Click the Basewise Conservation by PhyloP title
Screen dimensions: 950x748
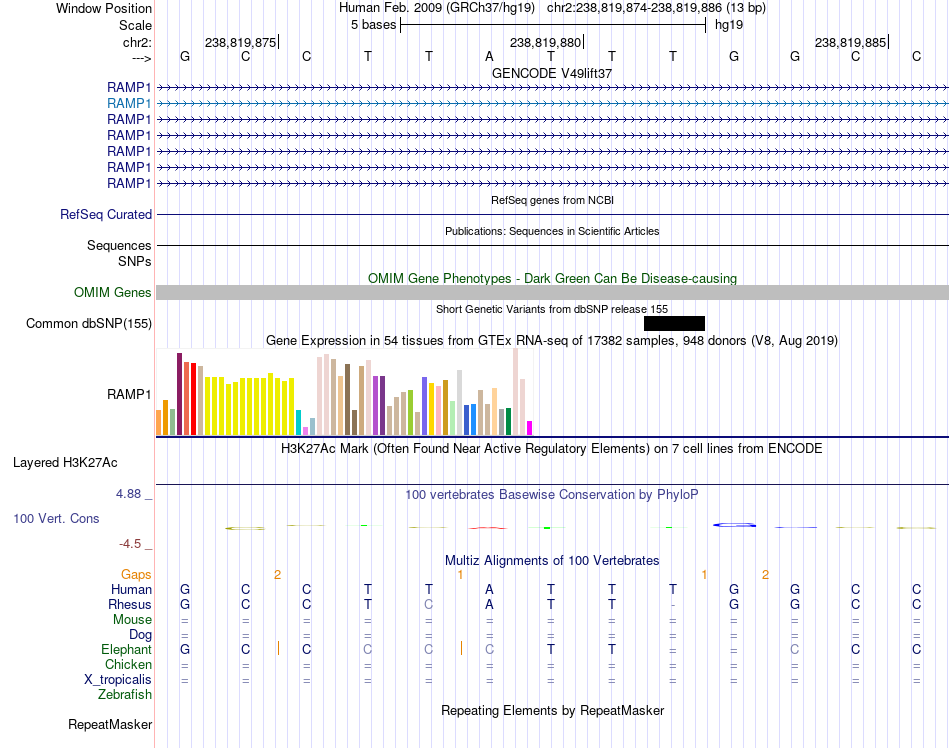pos(552,494)
